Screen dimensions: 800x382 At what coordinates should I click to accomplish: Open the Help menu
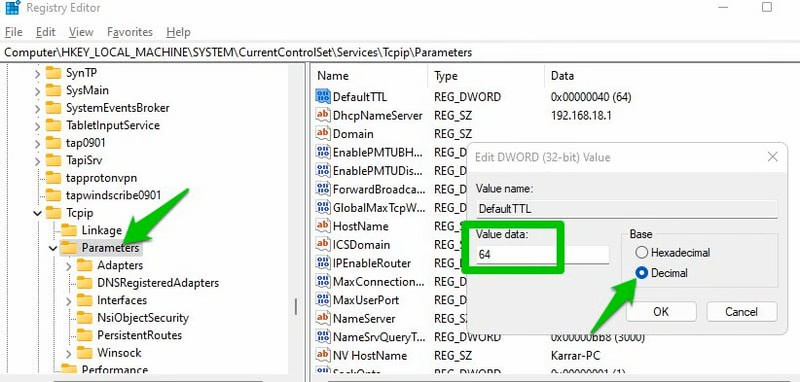point(178,32)
